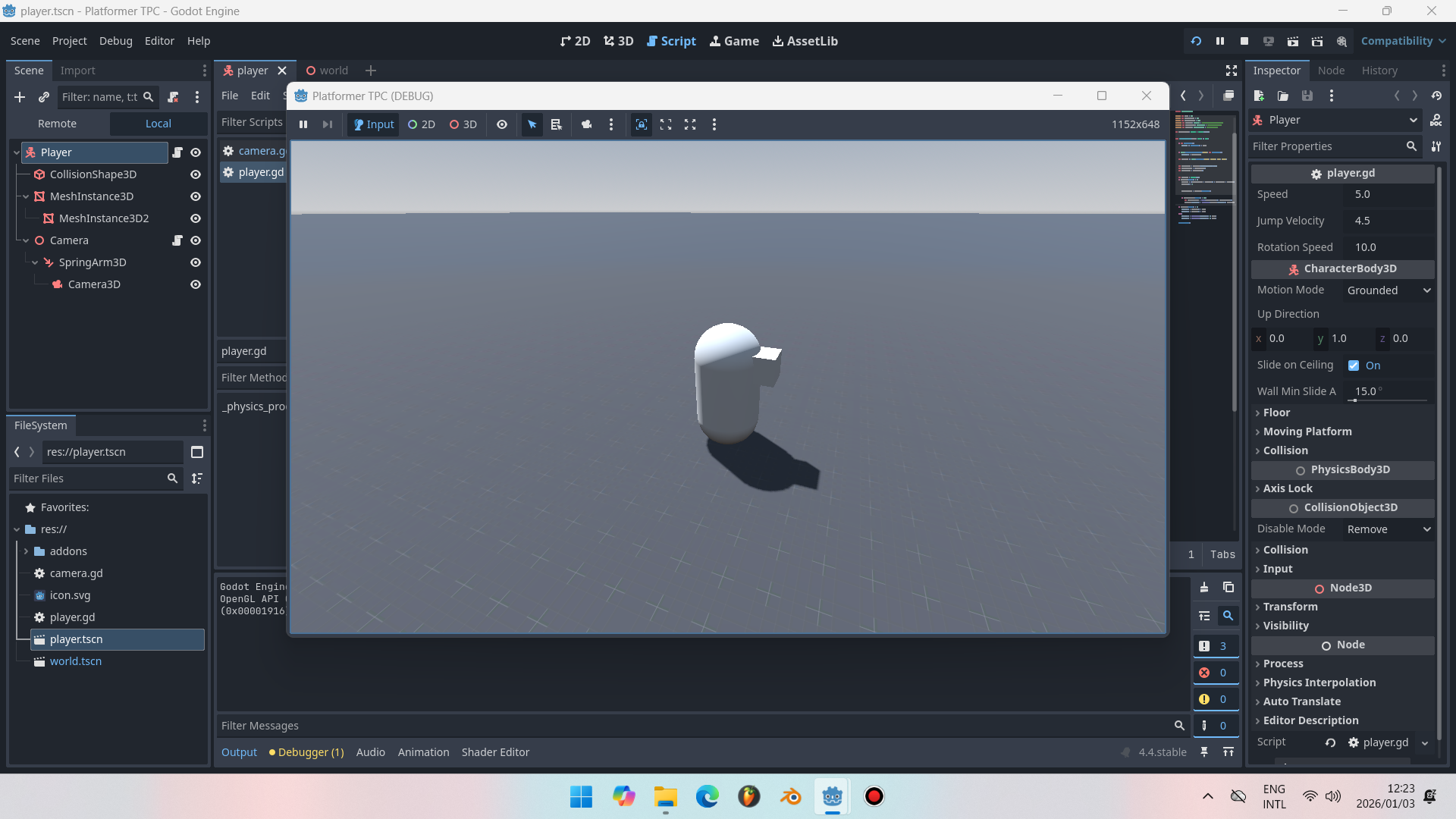Click the script icon next to Player node
This screenshot has height=819, width=1456.
(x=177, y=152)
